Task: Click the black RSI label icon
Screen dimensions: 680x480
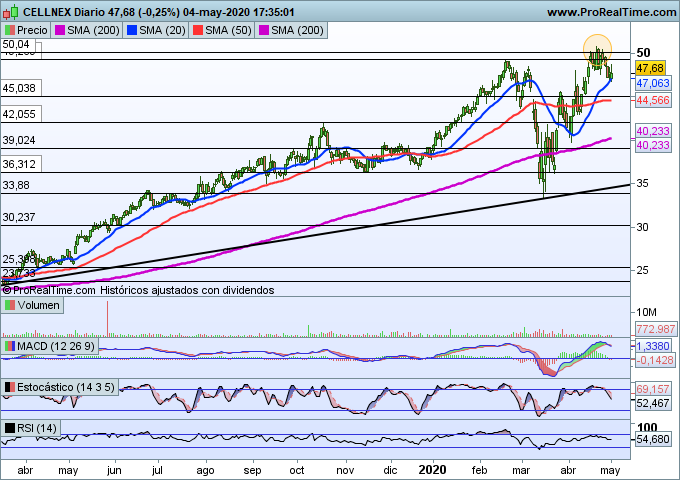Action: 10,428
